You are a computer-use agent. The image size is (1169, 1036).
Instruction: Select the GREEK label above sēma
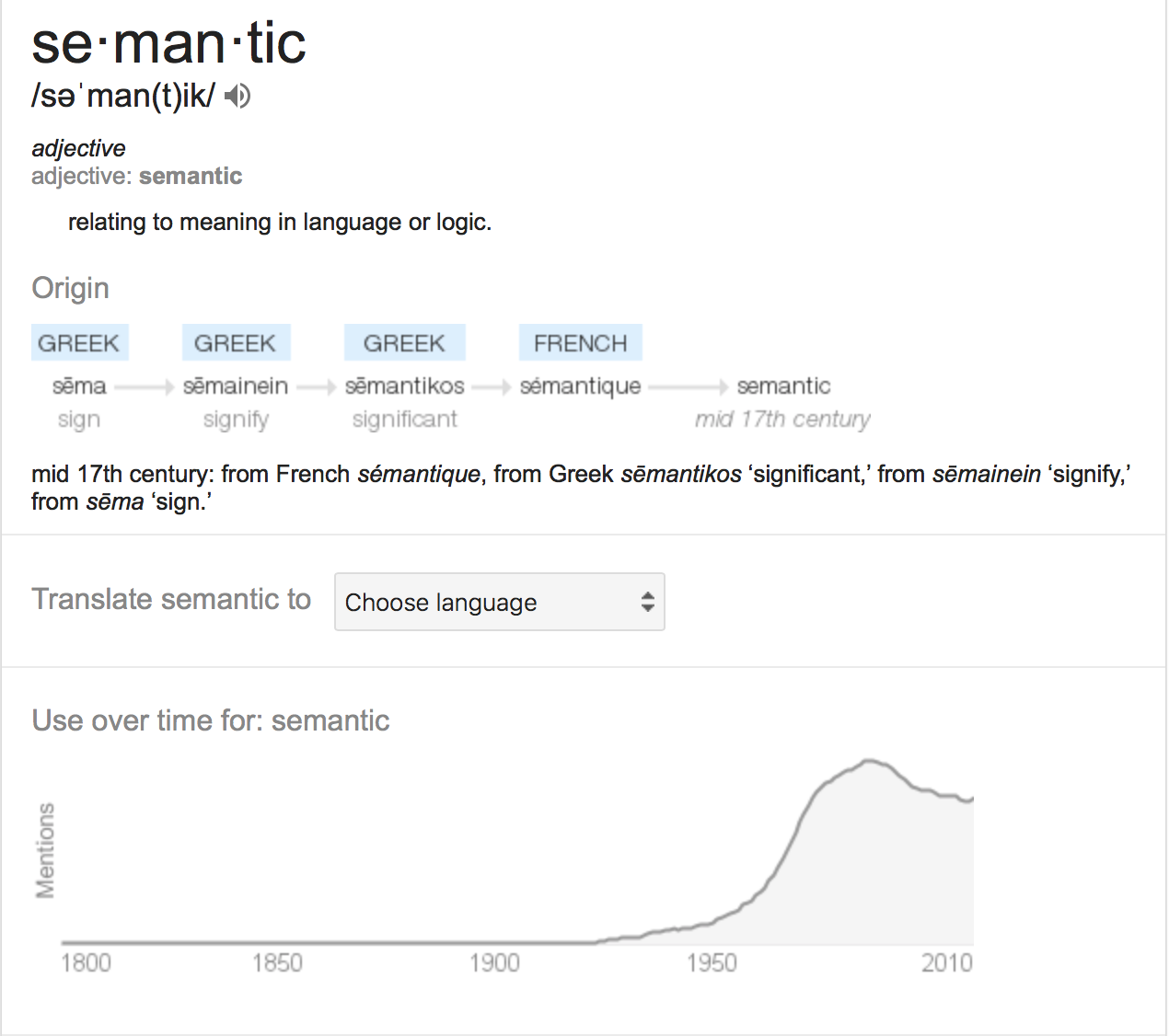[79, 343]
